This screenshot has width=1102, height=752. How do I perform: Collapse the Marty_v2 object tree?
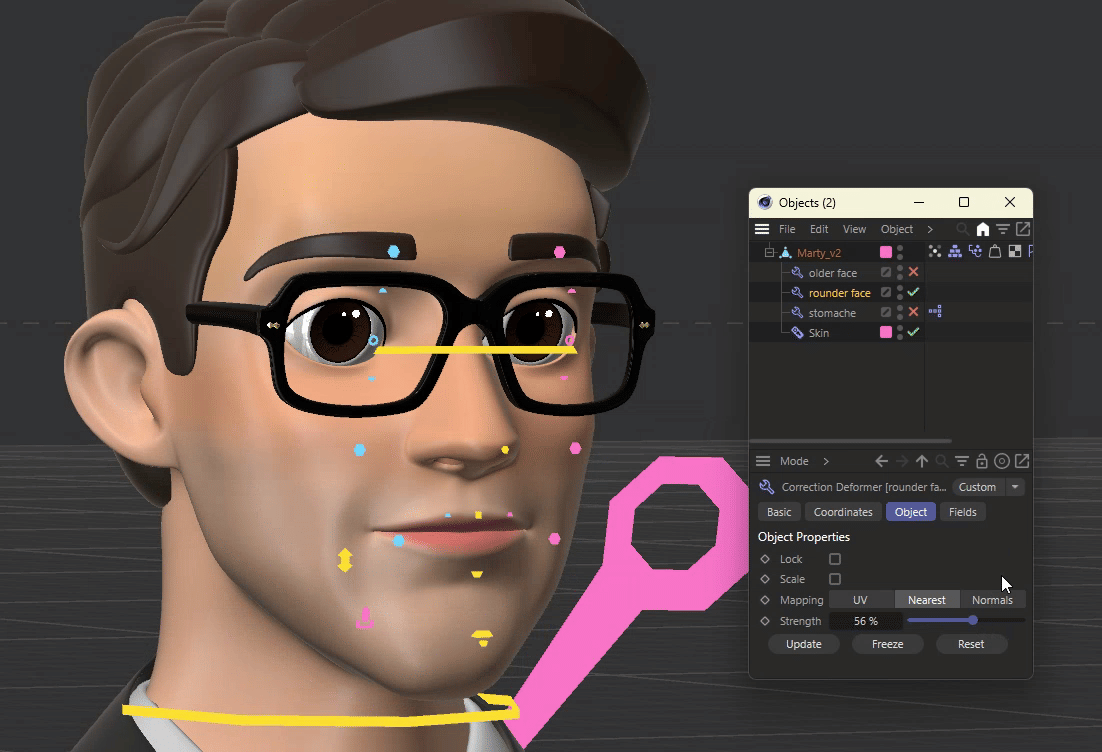[x=769, y=253]
